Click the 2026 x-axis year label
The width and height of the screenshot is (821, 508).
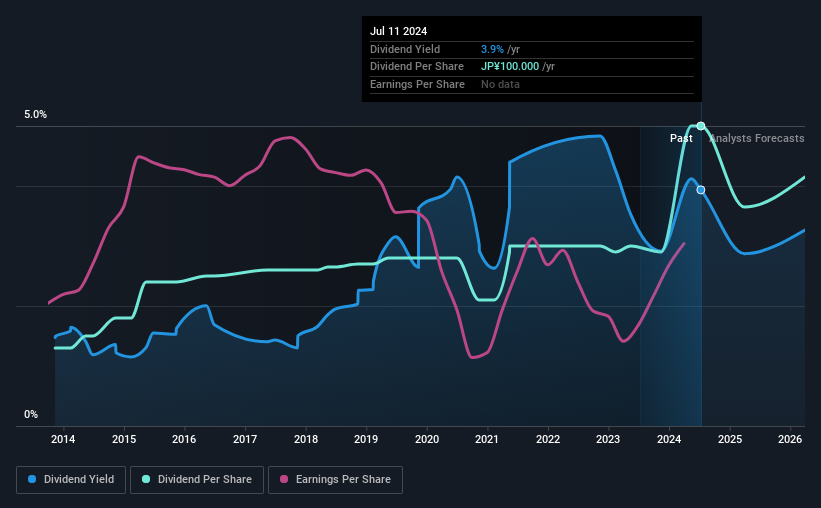coord(790,439)
